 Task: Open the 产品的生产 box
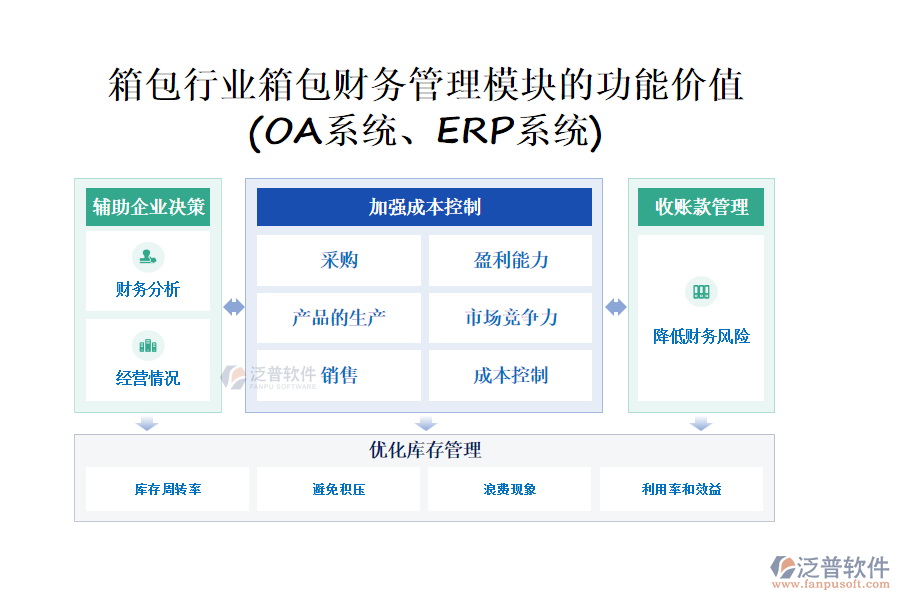tap(339, 318)
